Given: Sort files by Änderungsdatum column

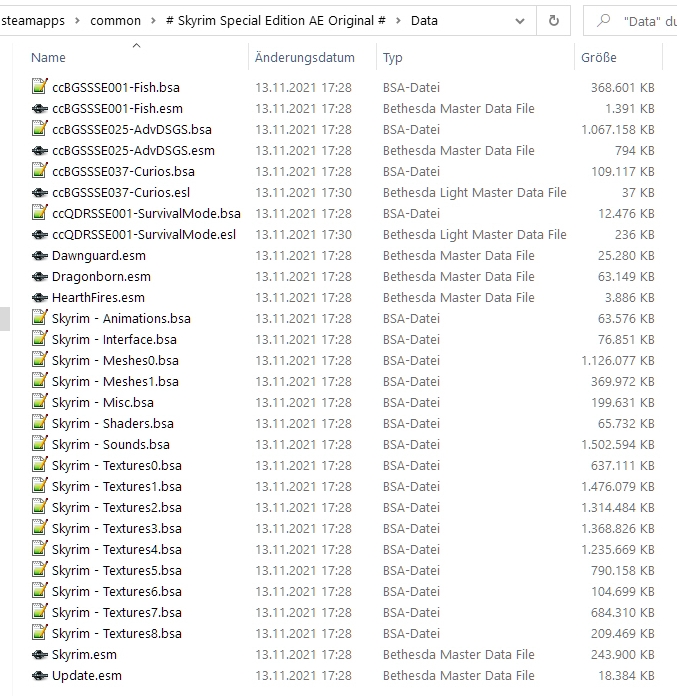Looking at the screenshot, I should (x=305, y=57).
